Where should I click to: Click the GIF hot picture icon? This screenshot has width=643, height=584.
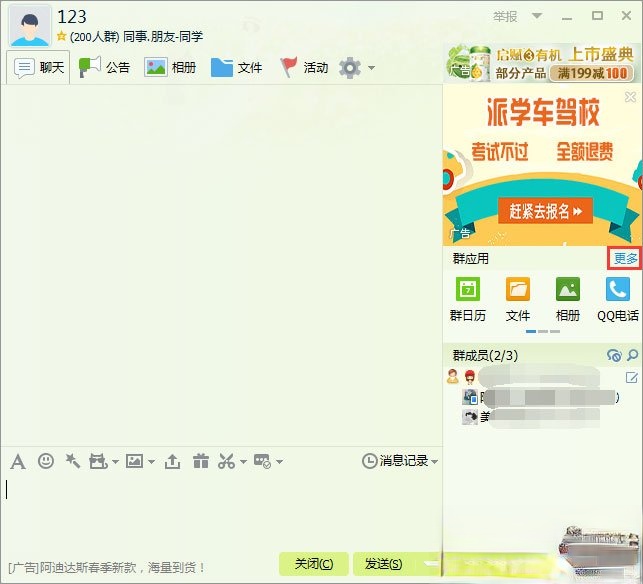[98, 461]
